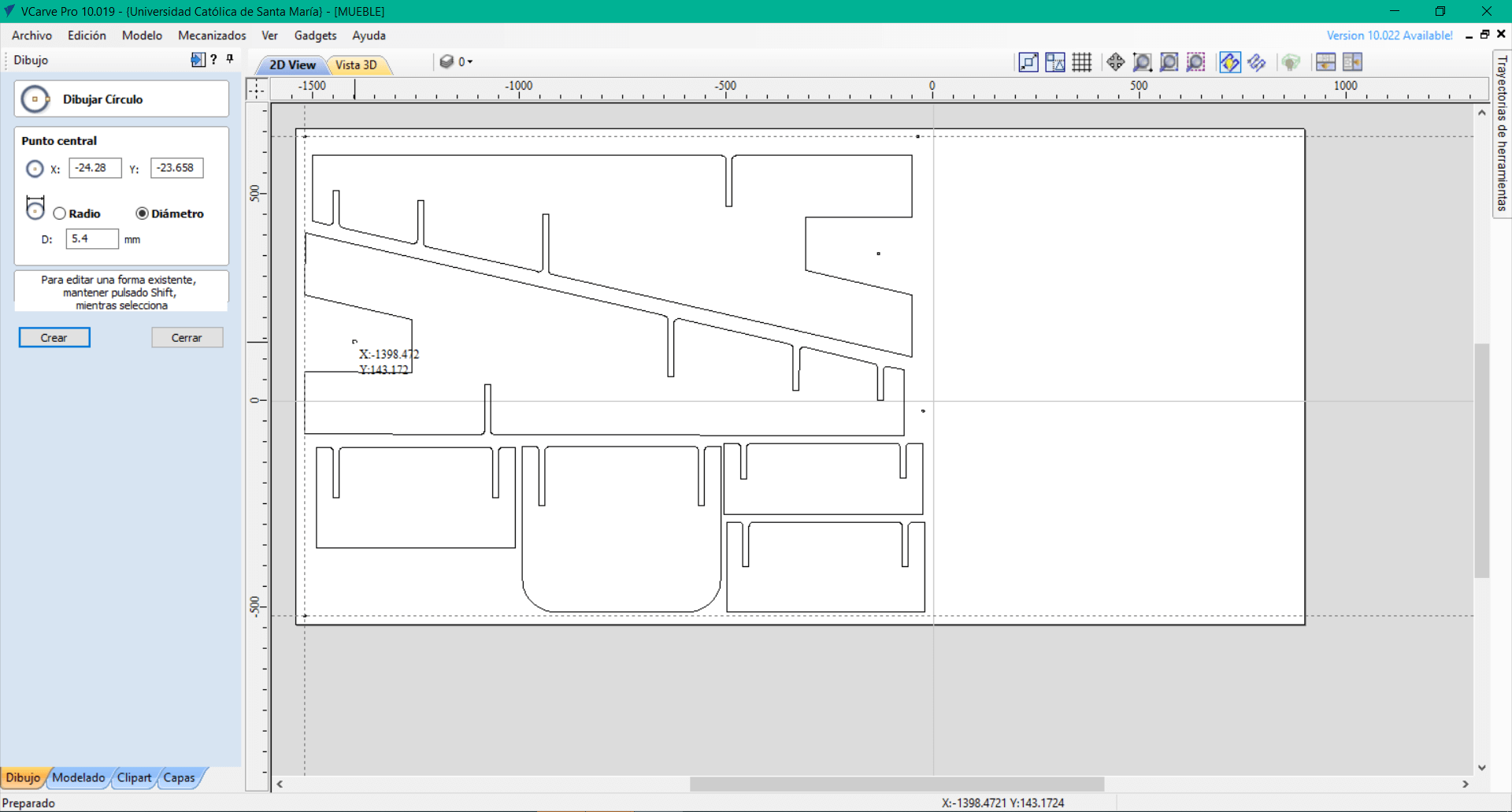Open the Gadgets menu

[315, 35]
